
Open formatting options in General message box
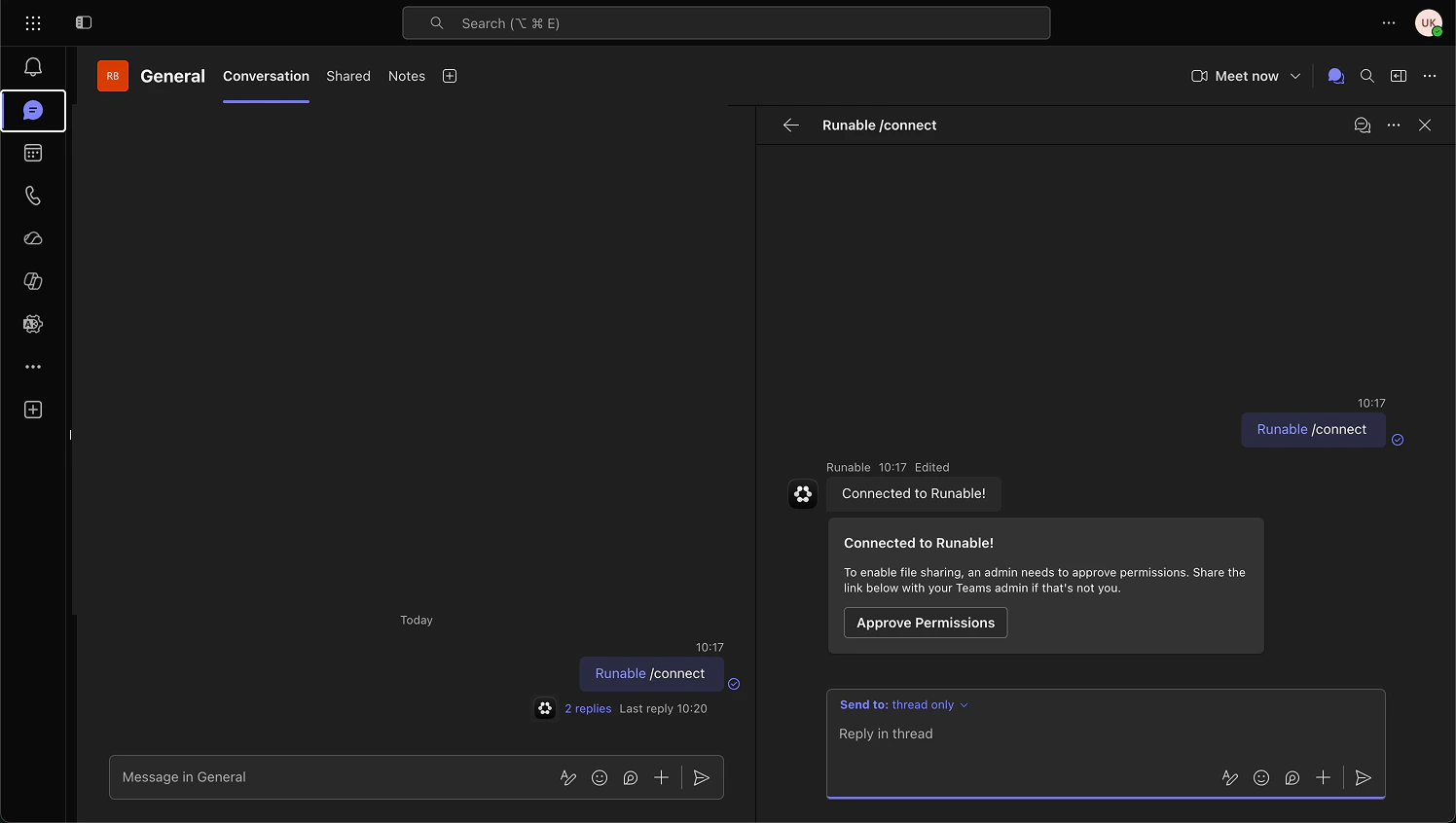click(x=568, y=777)
